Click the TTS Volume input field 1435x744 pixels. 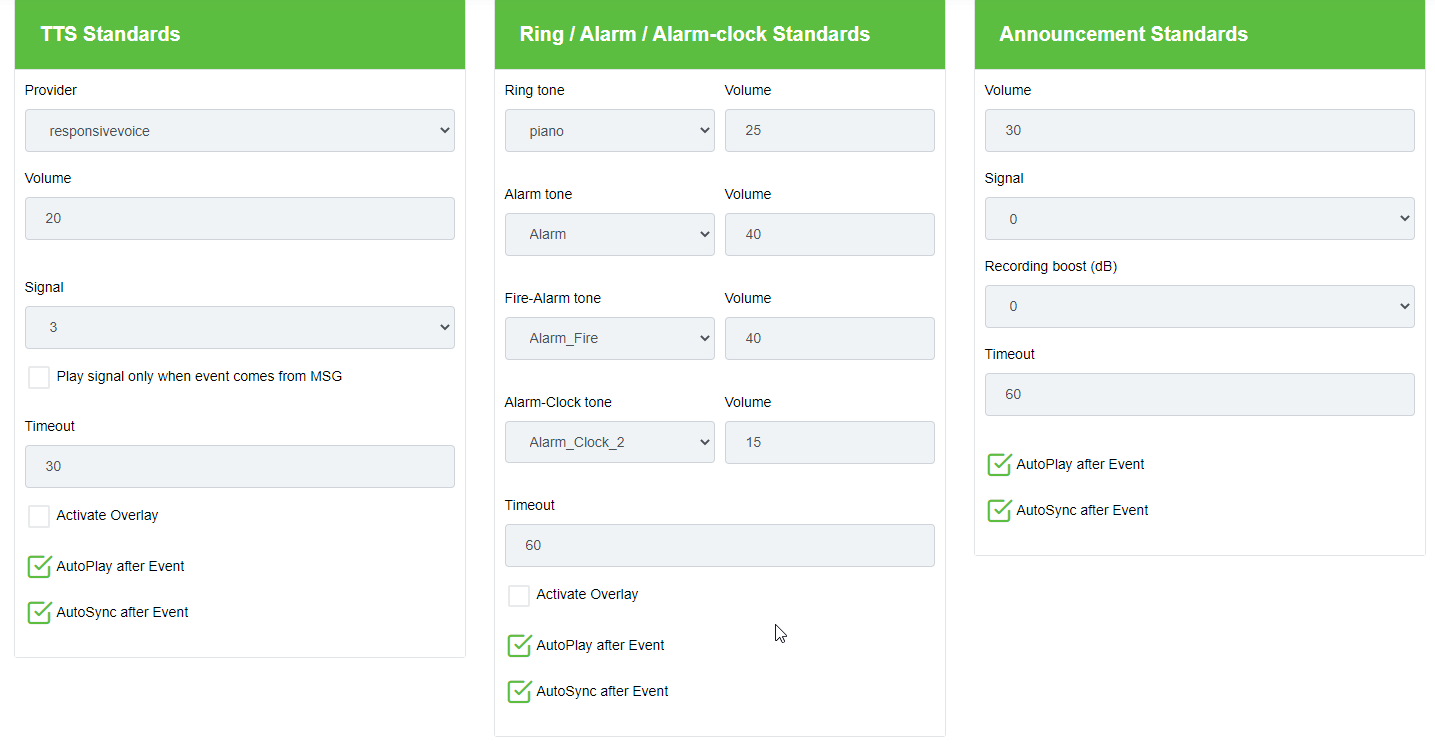[240, 218]
